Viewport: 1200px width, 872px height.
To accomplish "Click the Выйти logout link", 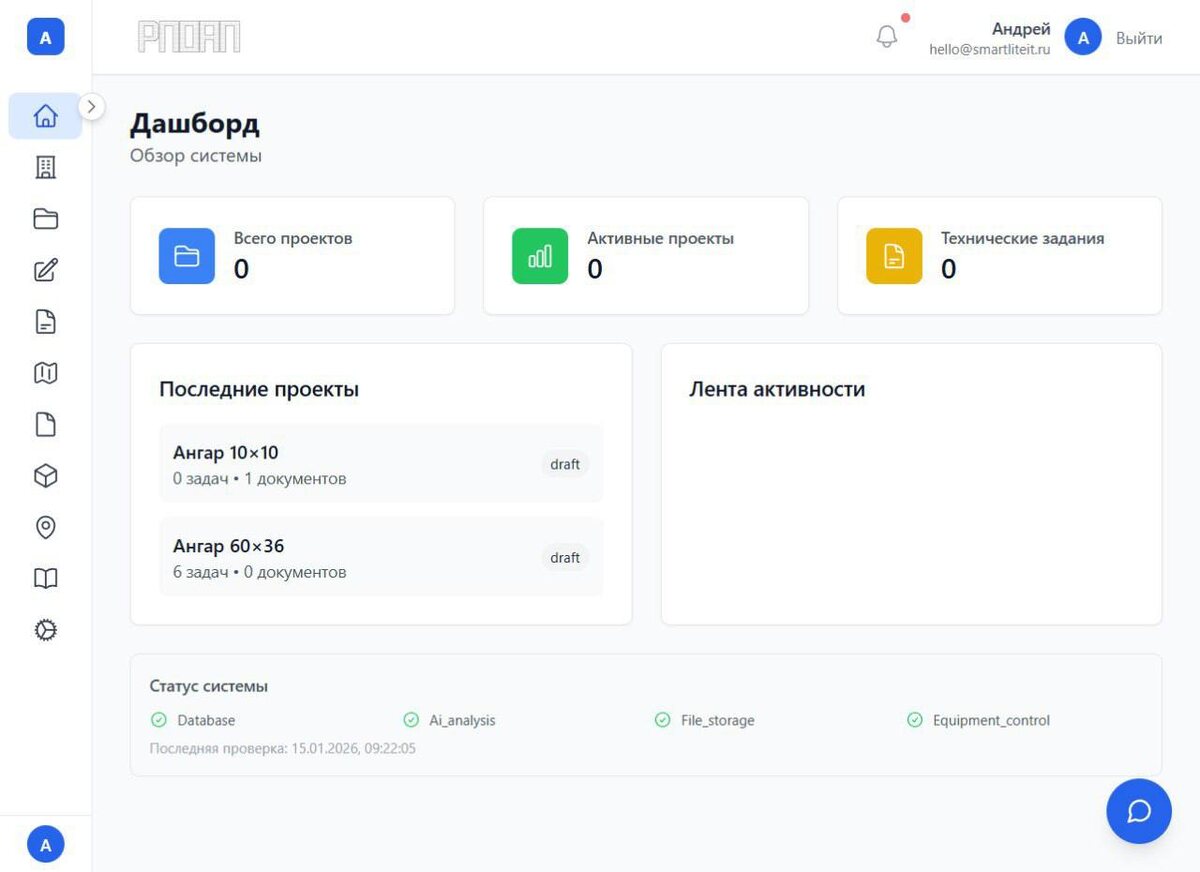I will click(x=1139, y=38).
